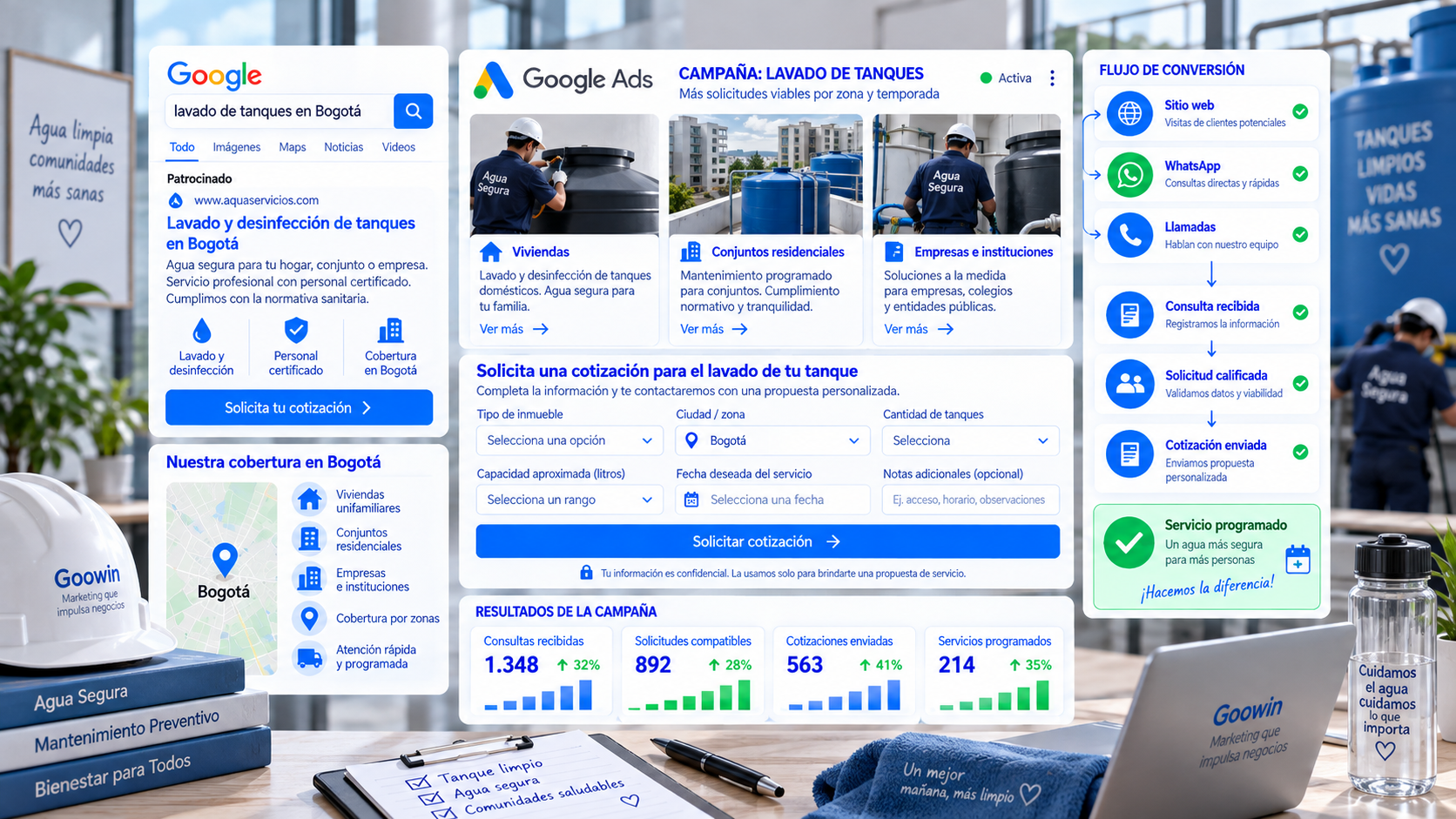Switch to the Videos search tab
This screenshot has height=819, width=1456.
399,147
